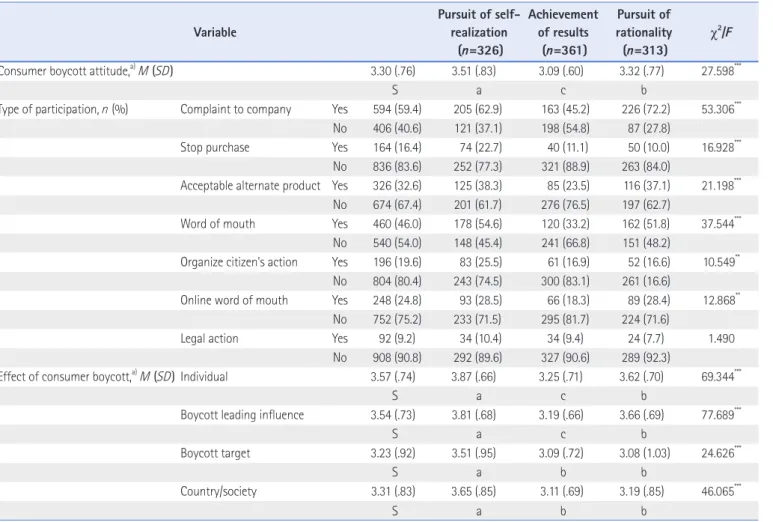Select the cell "3.08 (1.03)"
Image resolution: width=773 pixels, height=522 pixels.
[x=645, y=453]
